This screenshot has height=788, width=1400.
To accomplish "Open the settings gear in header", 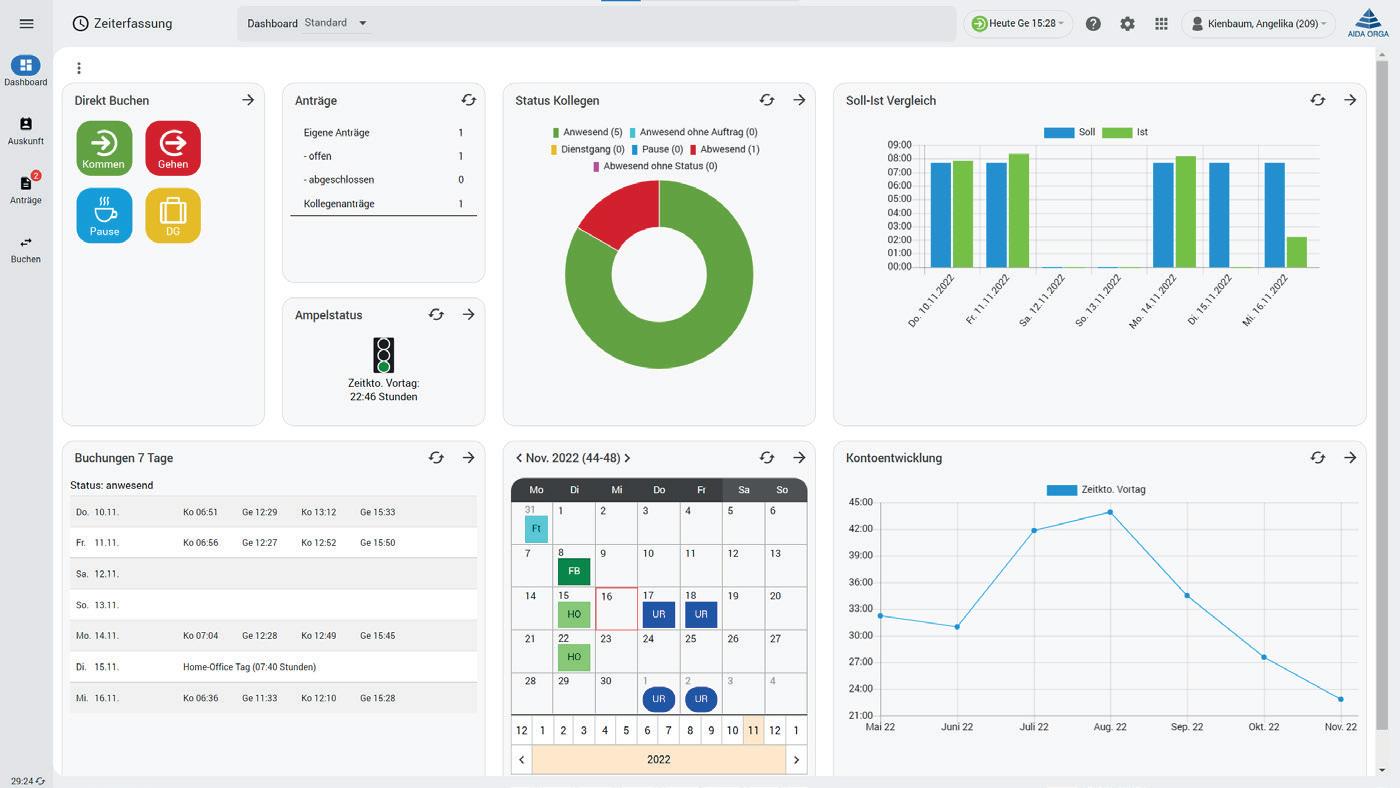I will tap(1127, 23).
